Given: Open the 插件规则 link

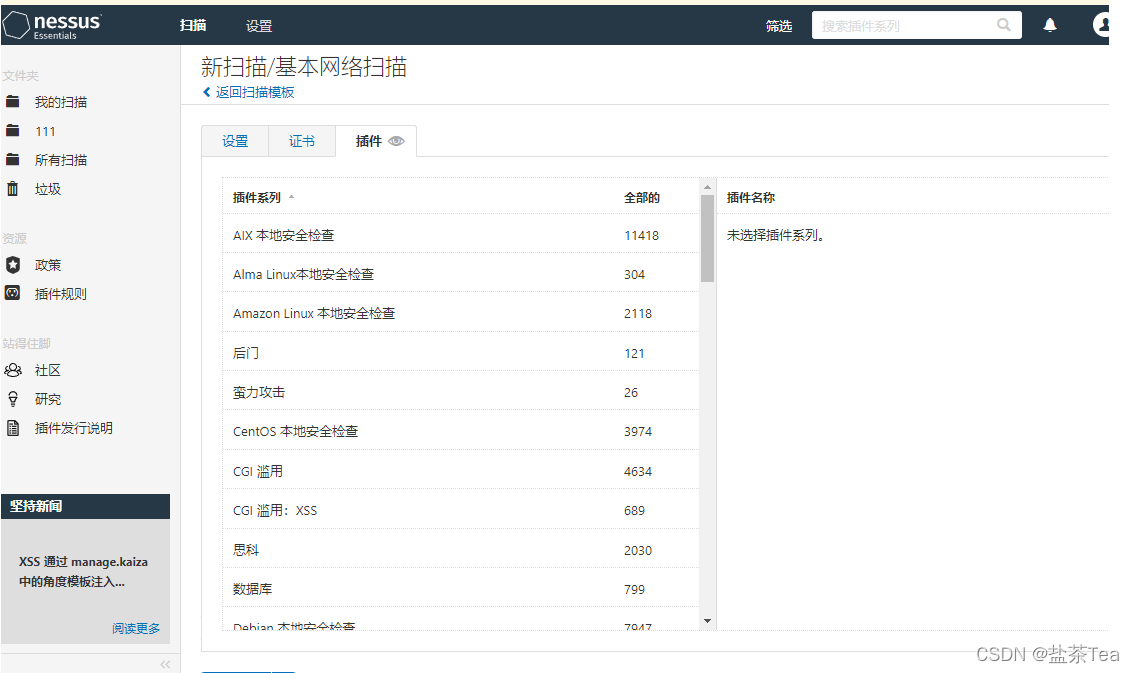Looking at the screenshot, I should tap(61, 293).
